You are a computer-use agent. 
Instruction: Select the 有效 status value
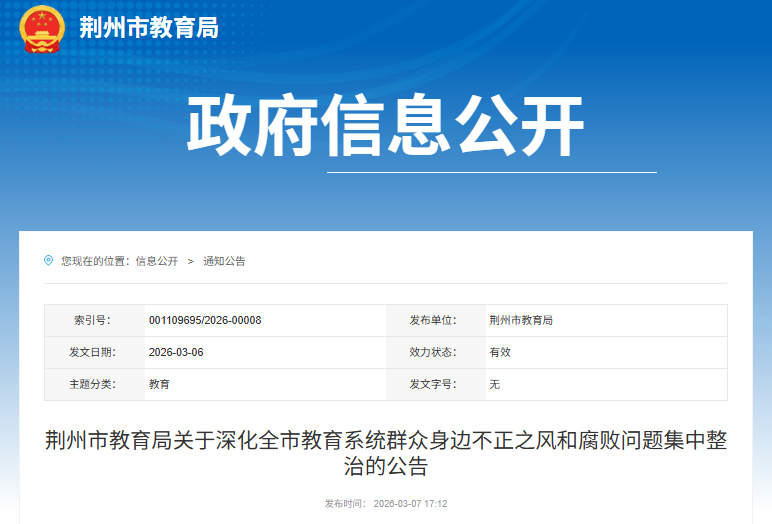499,352
